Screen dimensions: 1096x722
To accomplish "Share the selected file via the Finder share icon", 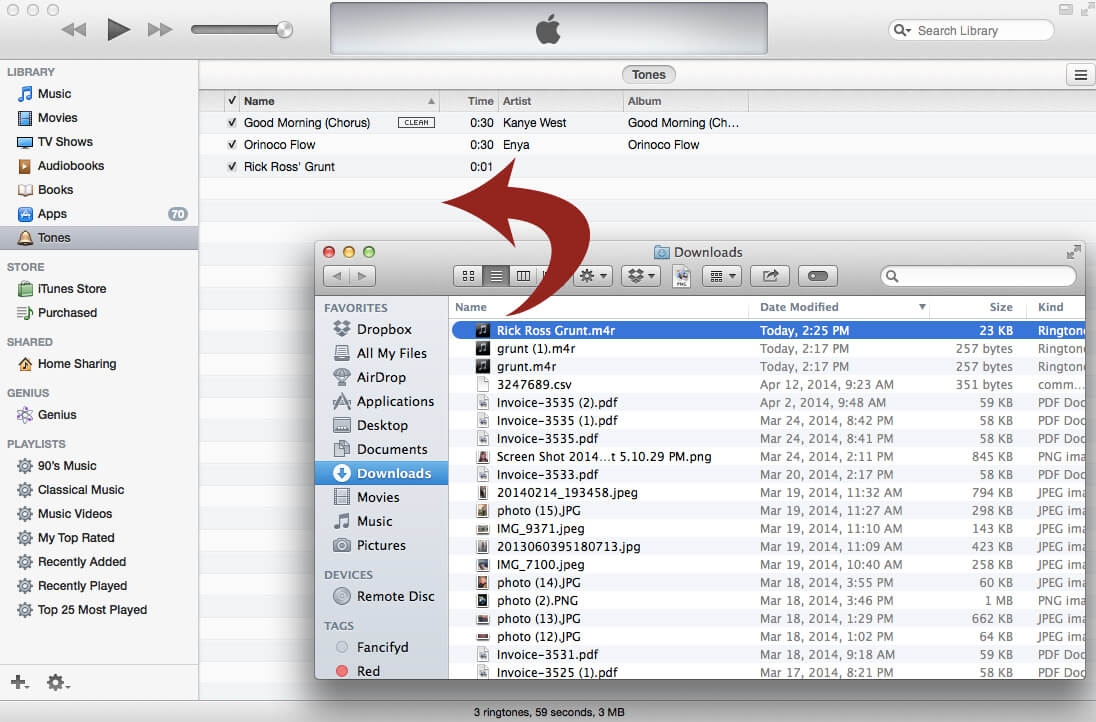I will point(770,276).
